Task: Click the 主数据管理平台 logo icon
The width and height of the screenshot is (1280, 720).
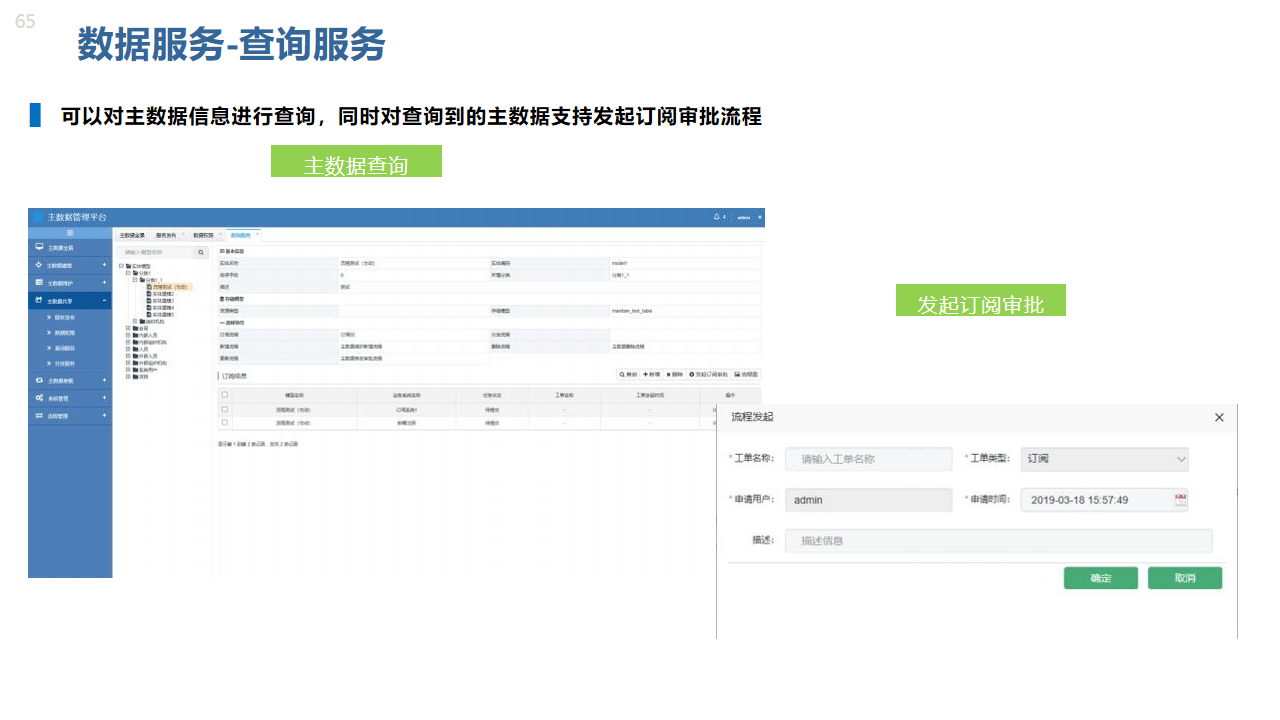Action: 38,217
